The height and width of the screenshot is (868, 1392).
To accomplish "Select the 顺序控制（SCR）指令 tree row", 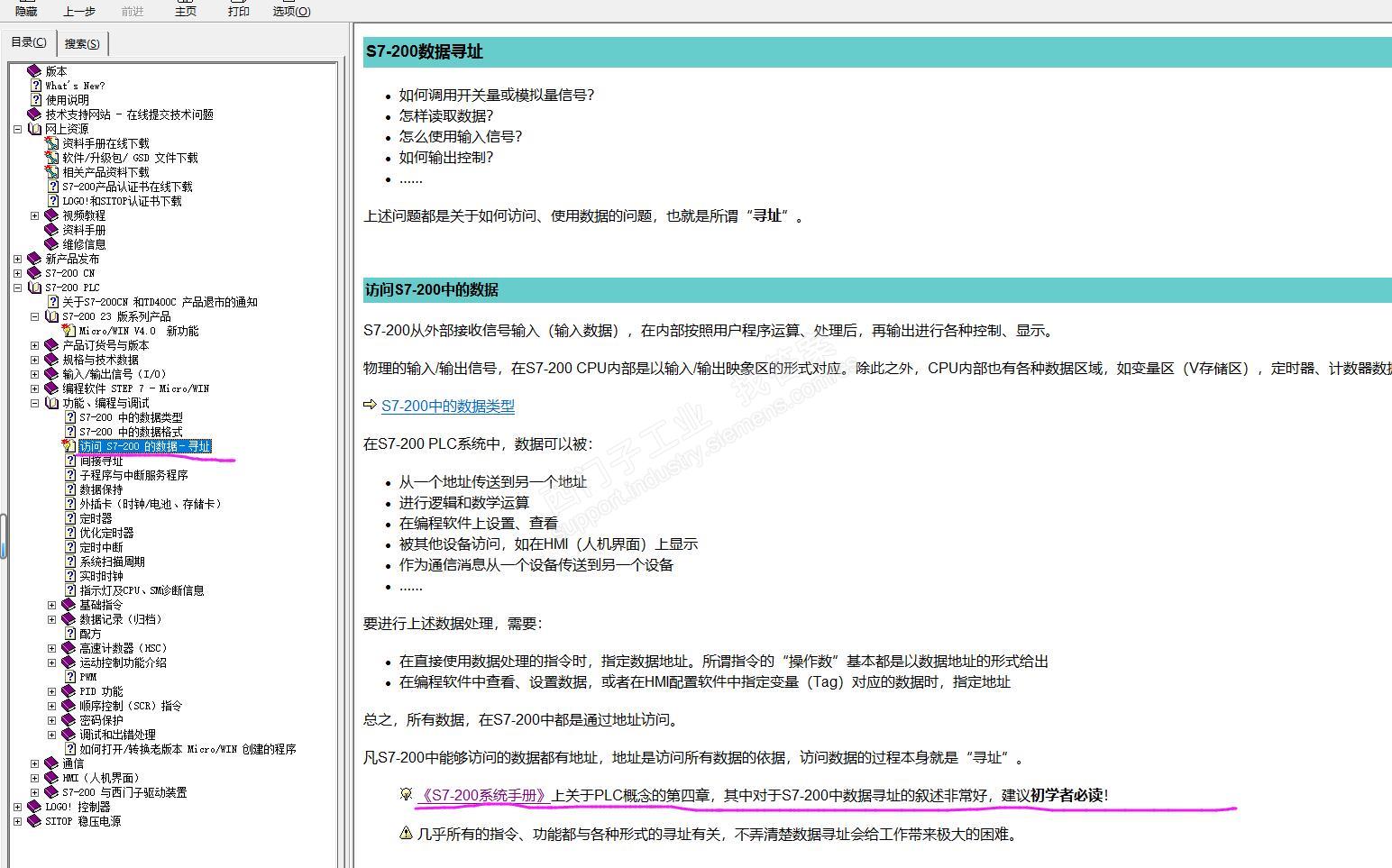I will coord(131,706).
